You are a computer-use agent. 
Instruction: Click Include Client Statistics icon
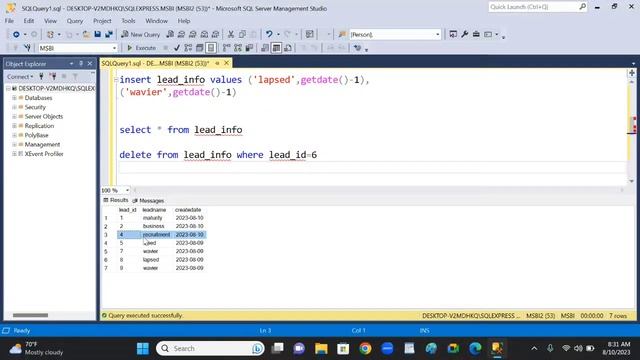pyautogui.click(x=249, y=48)
